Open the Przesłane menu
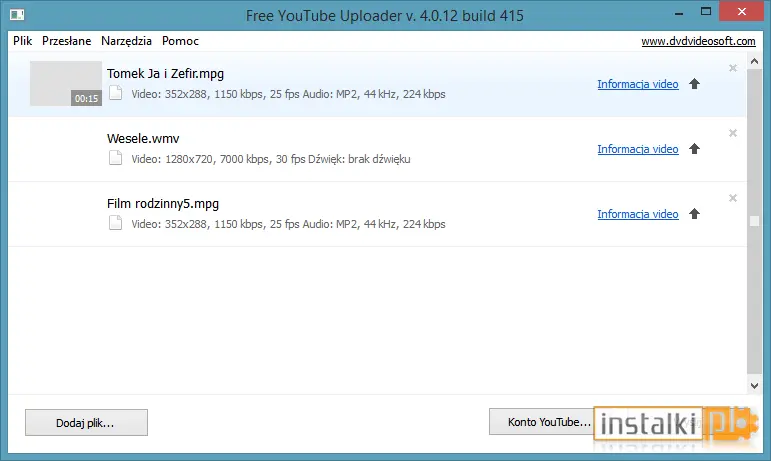The height and width of the screenshot is (461, 771). pyautogui.click(x=66, y=41)
